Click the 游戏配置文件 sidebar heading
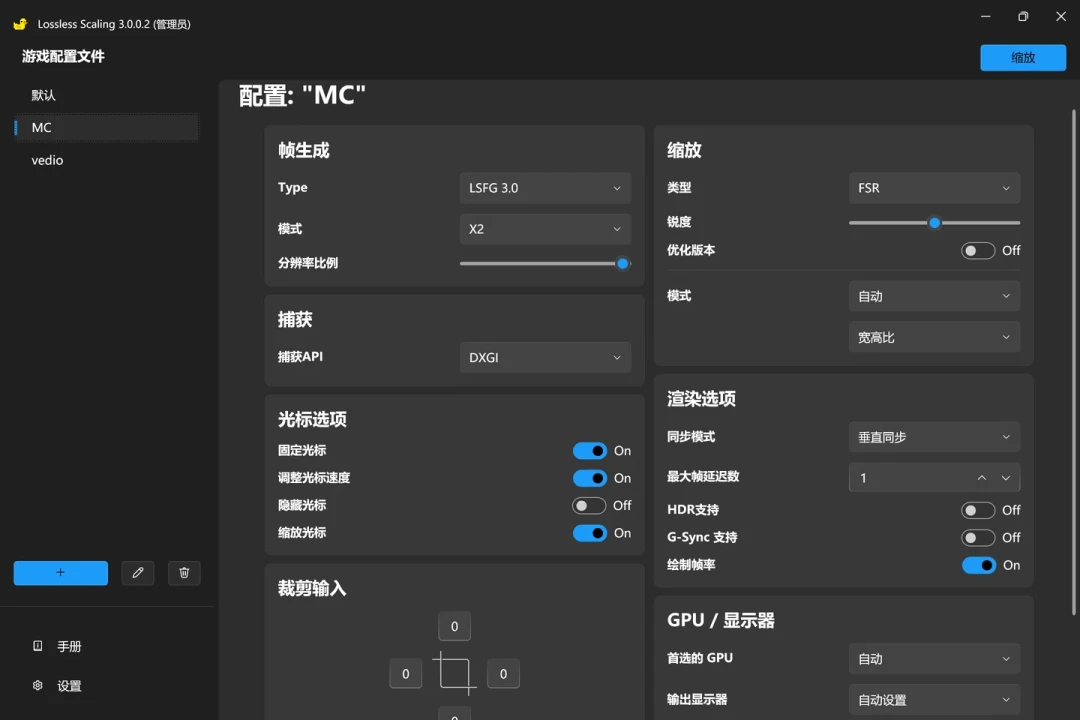This screenshot has width=1080, height=720. [x=63, y=56]
